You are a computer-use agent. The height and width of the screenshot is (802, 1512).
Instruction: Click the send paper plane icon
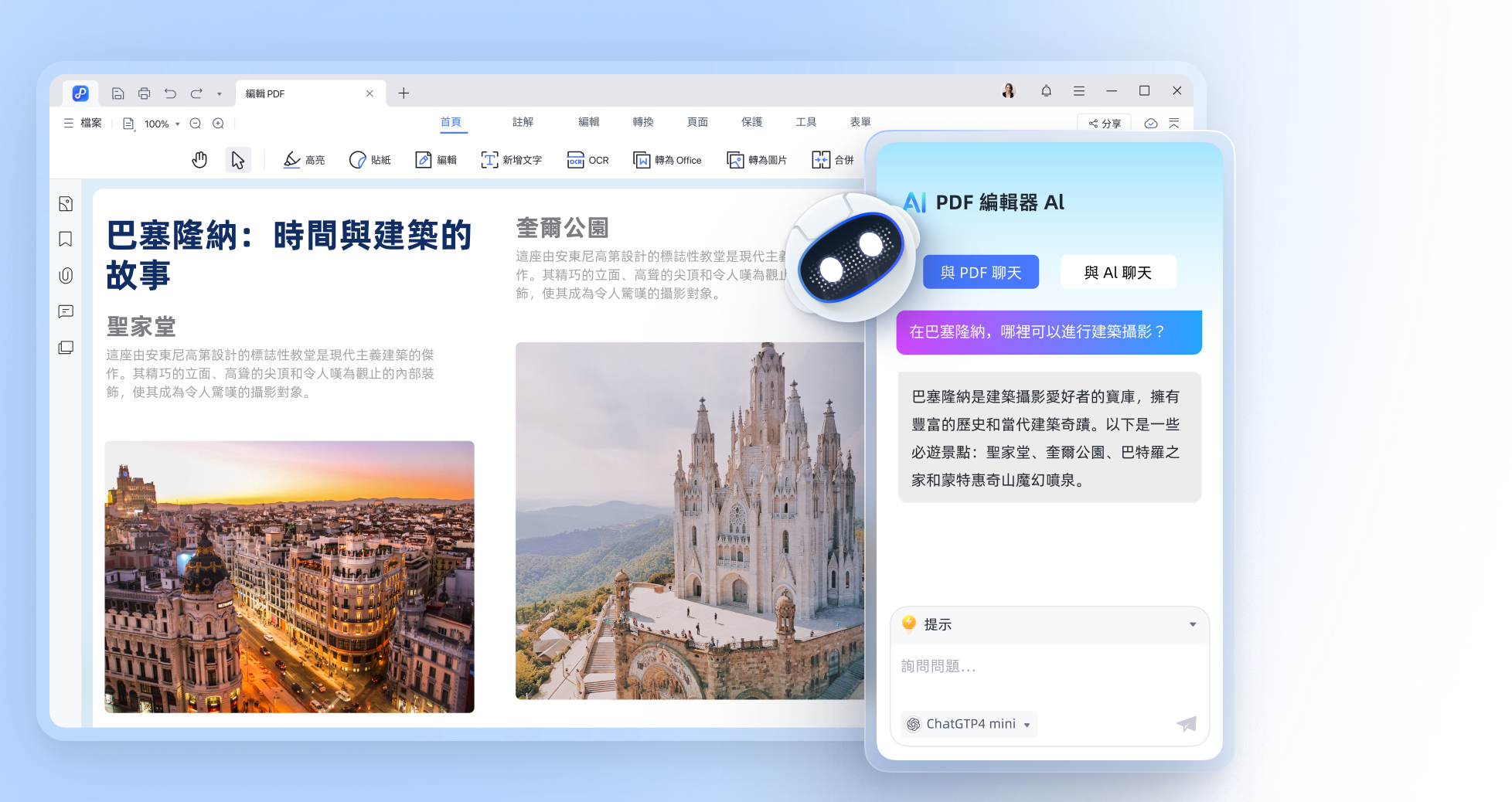(1187, 724)
